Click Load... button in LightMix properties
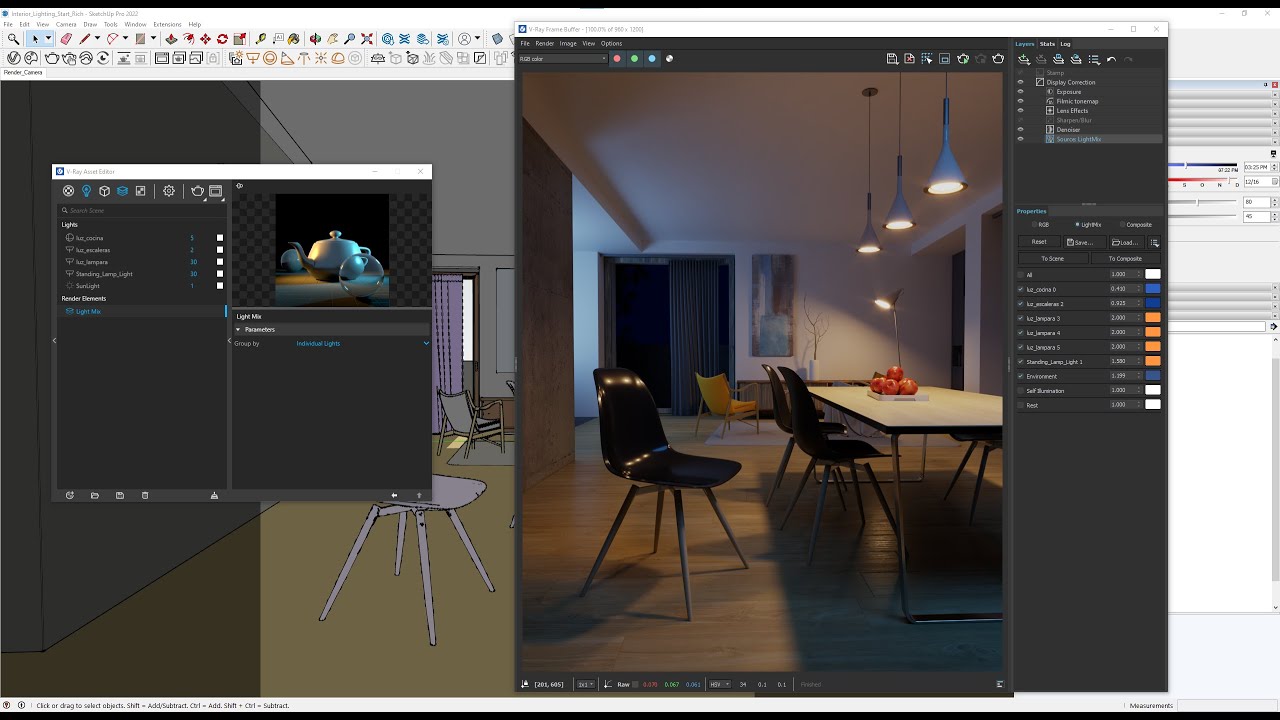This screenshot has height=720, width=1280. point(1125,242)
